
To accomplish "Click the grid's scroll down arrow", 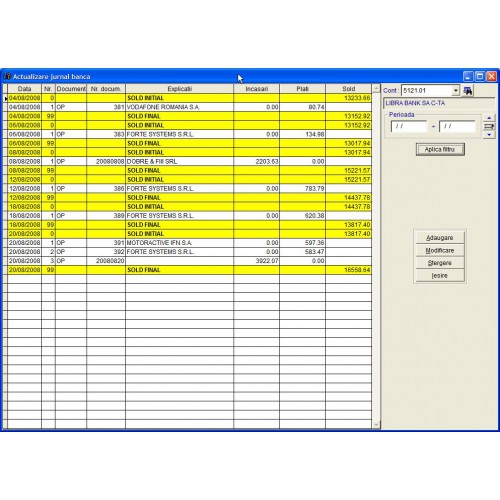I will pos(376,425).
